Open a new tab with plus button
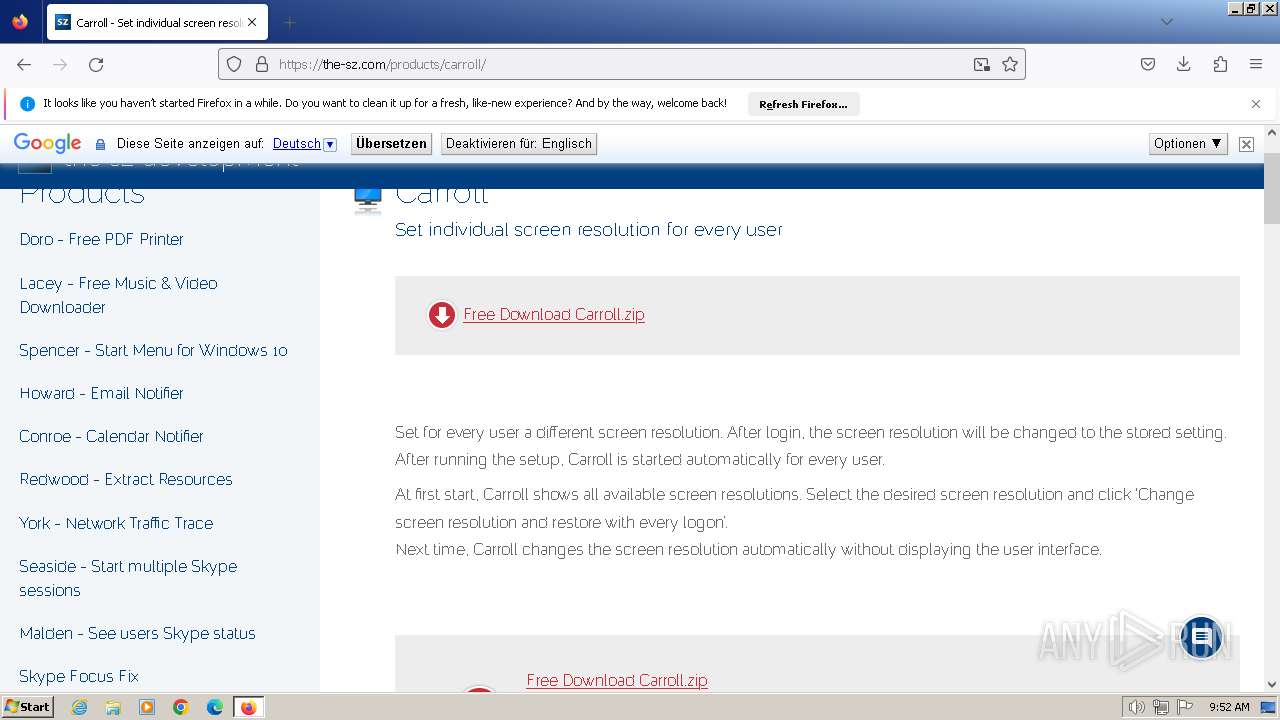 (290, 22)
